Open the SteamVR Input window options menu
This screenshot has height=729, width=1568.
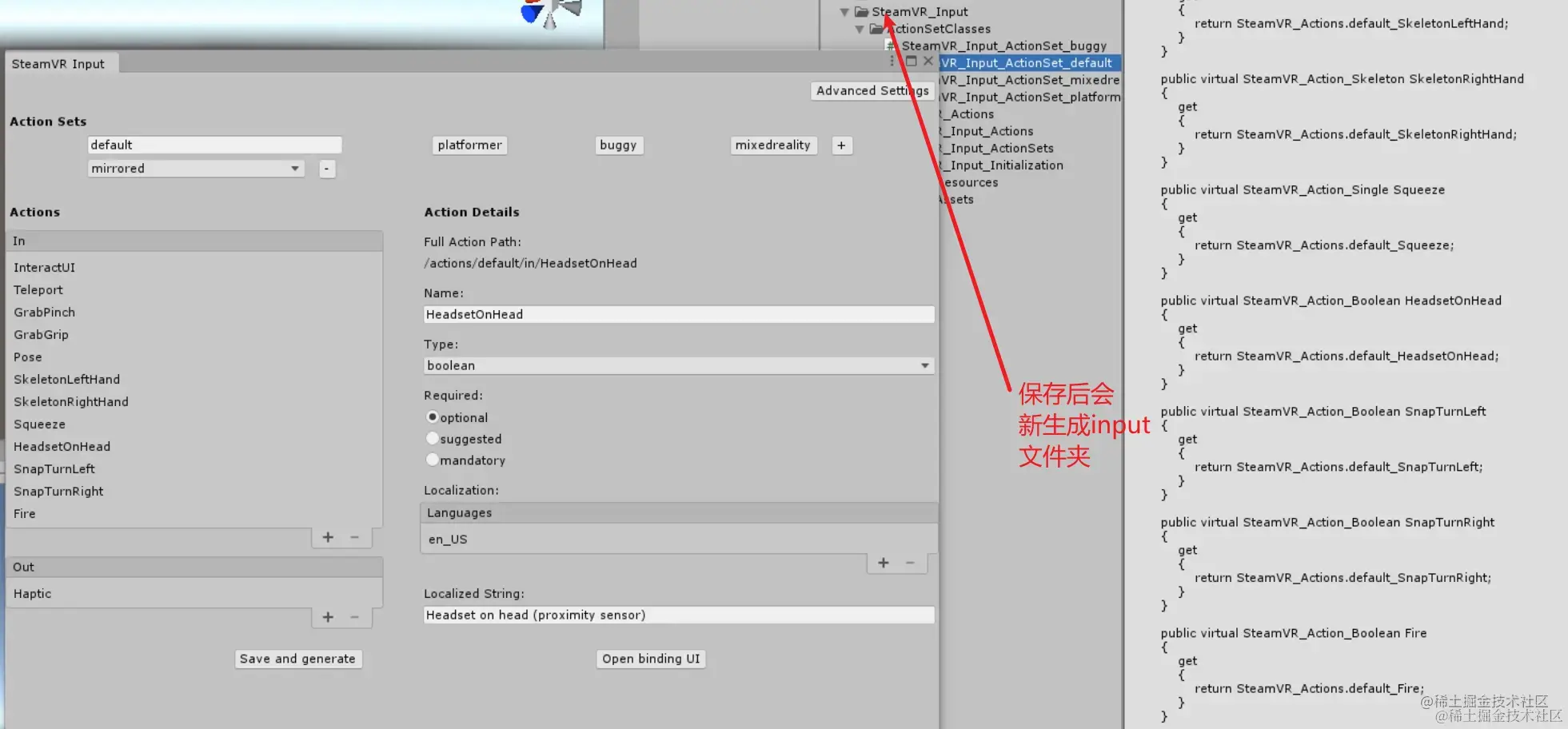click(892, 62)
